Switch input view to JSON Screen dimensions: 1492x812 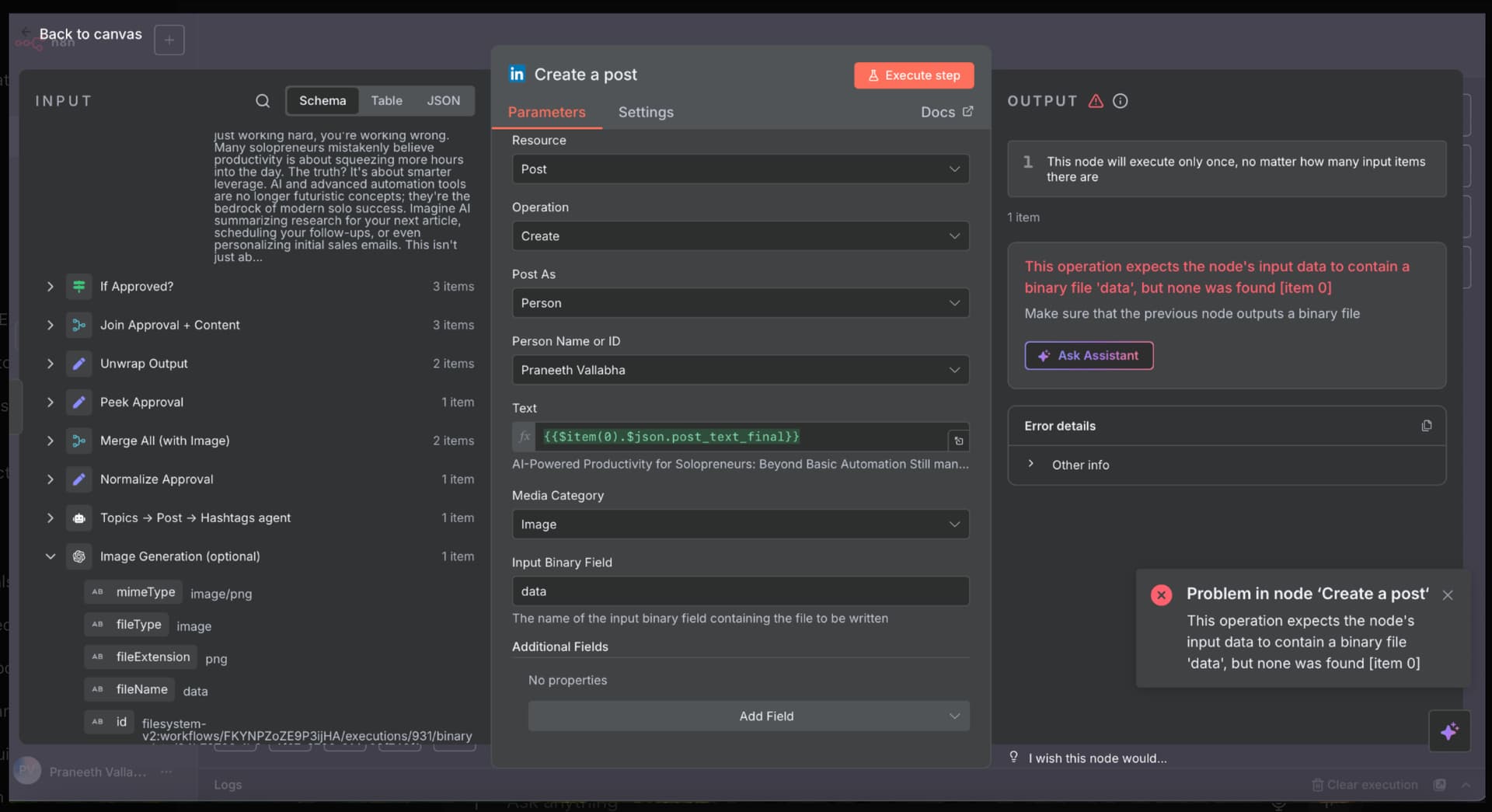tap(443, 101)
